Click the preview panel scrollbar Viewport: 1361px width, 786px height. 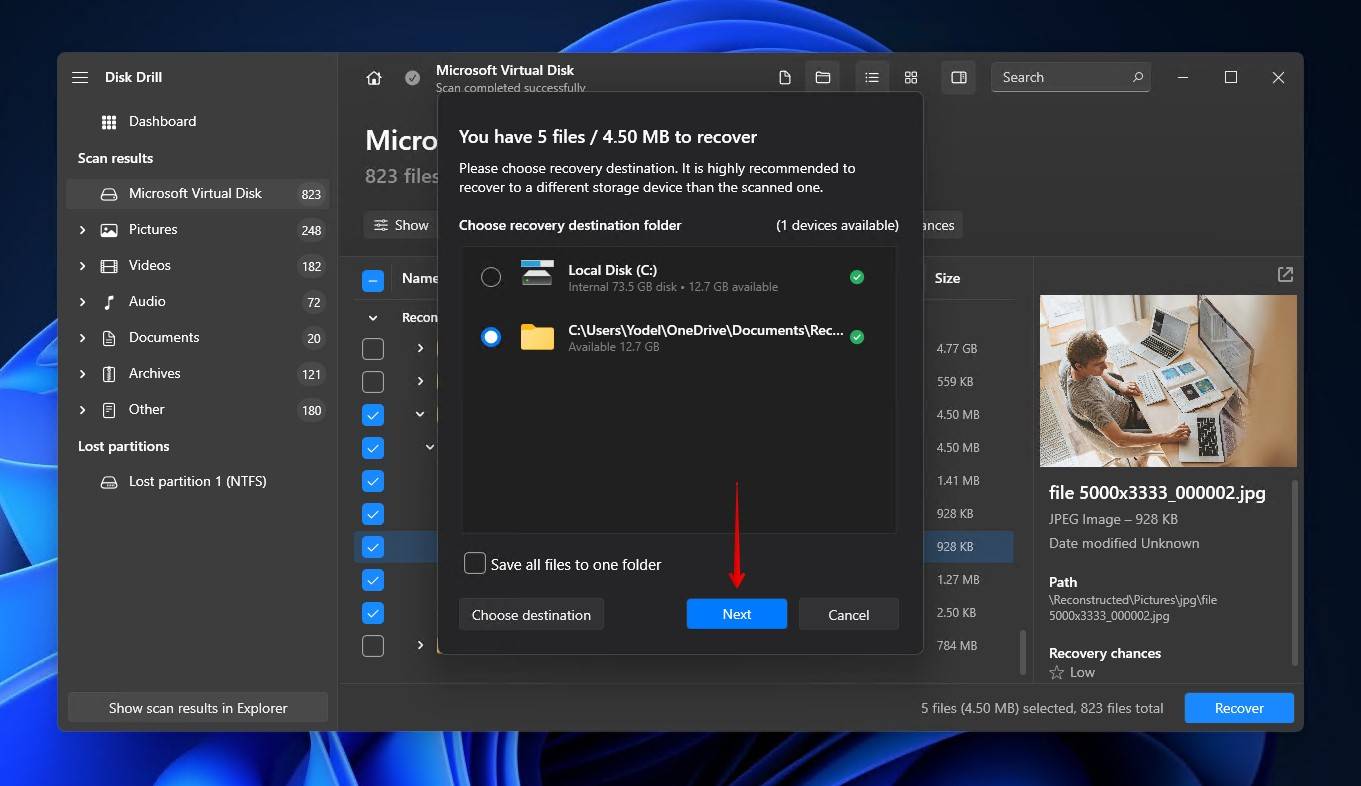coord(1296,572)
